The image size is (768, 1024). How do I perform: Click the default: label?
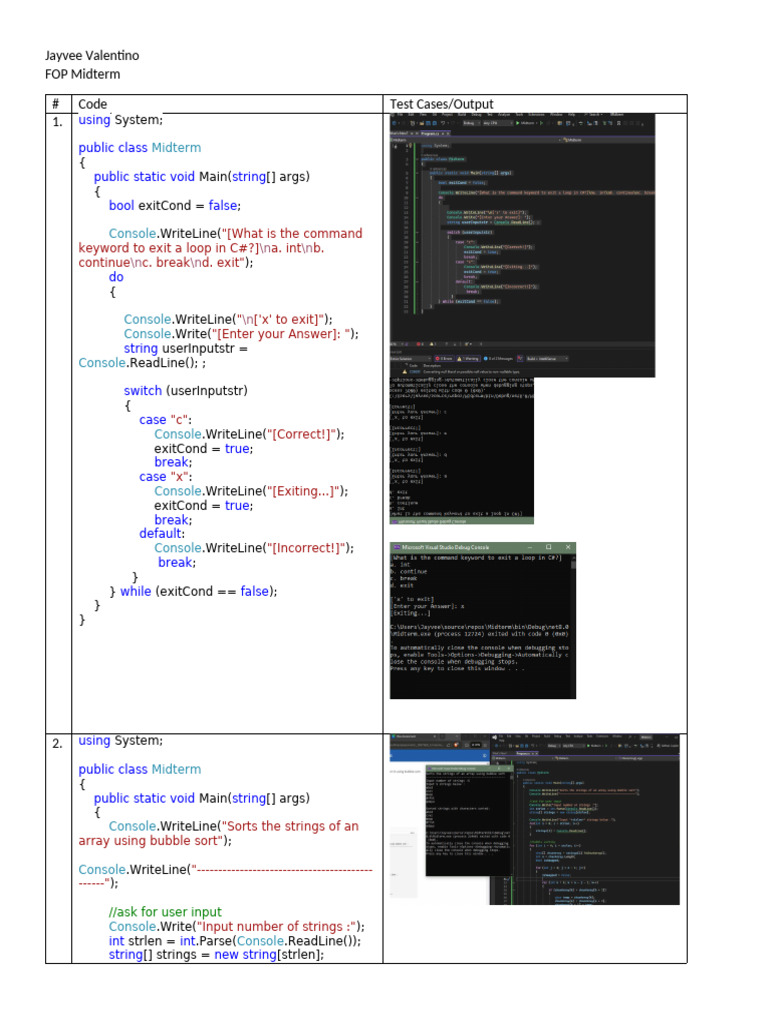(162, 534)
